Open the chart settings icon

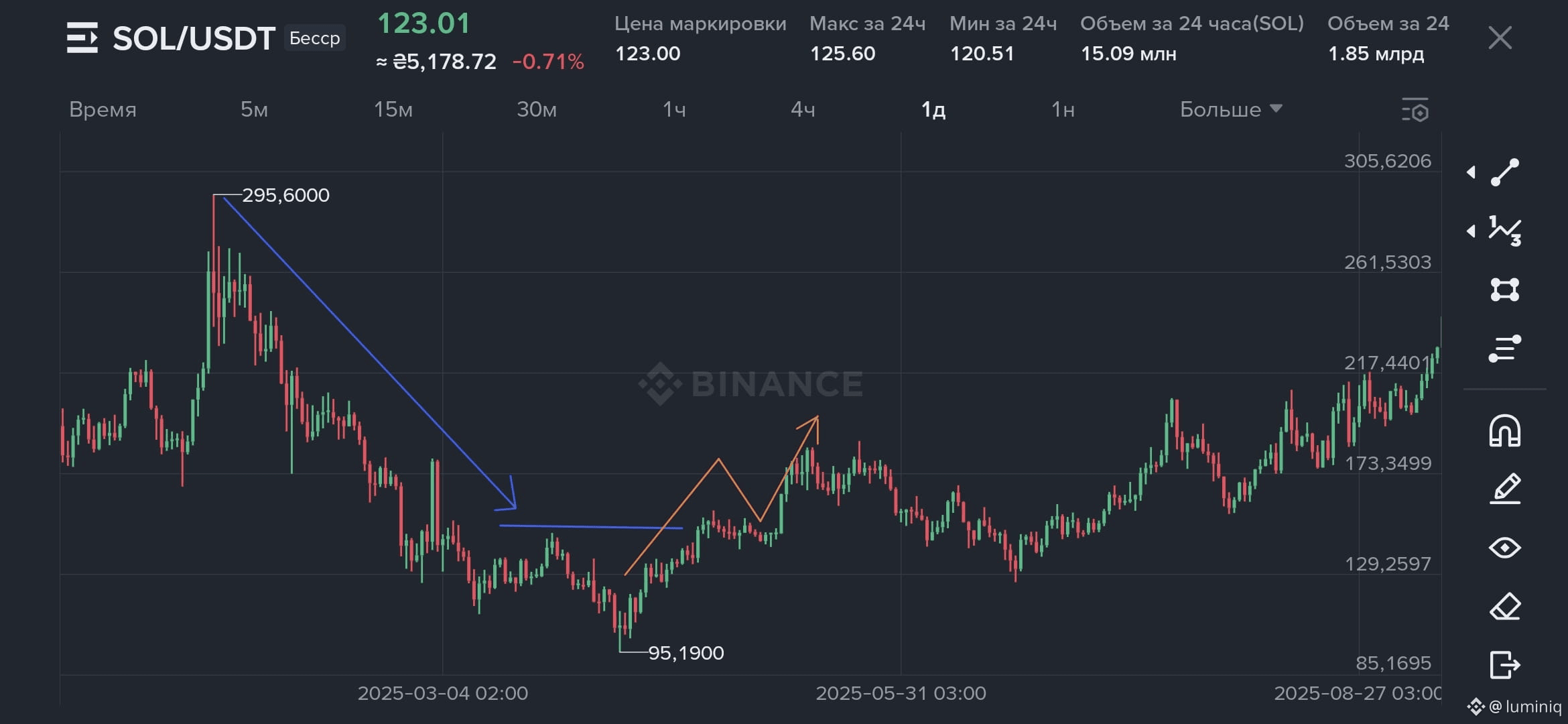[x=1415, y=111]
